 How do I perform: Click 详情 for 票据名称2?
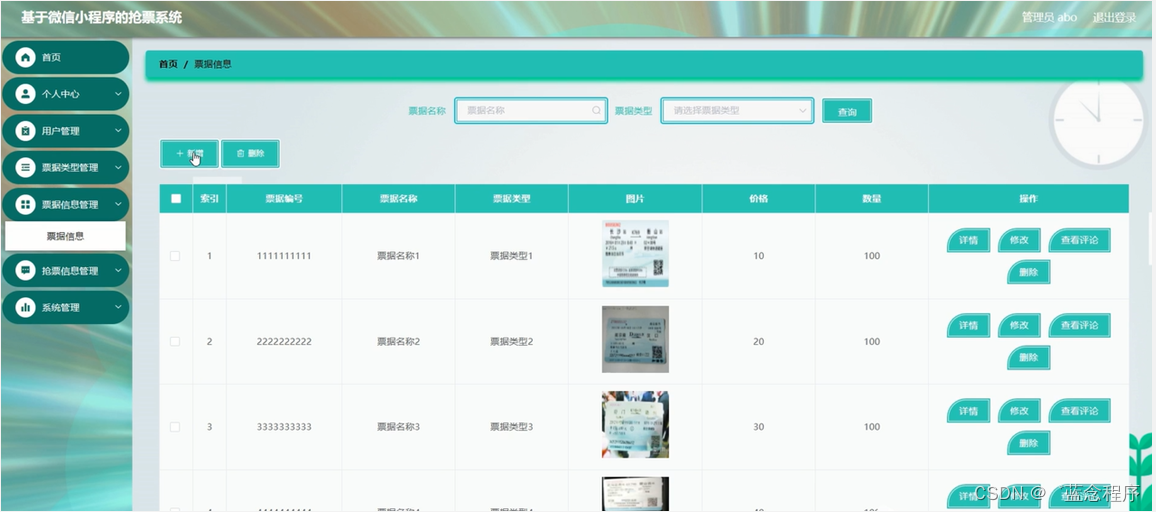[x=968, y=325]
